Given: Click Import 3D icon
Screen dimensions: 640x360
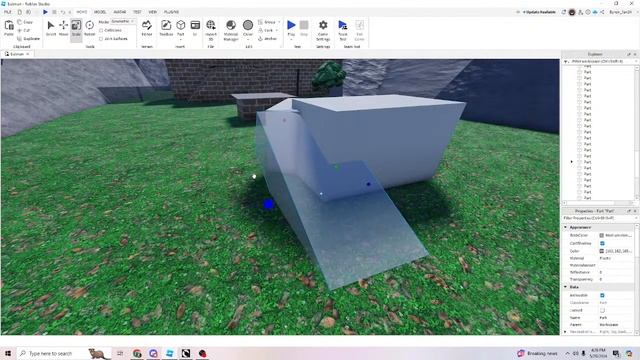Looking at the screenshot, I should tap(211, 29).
